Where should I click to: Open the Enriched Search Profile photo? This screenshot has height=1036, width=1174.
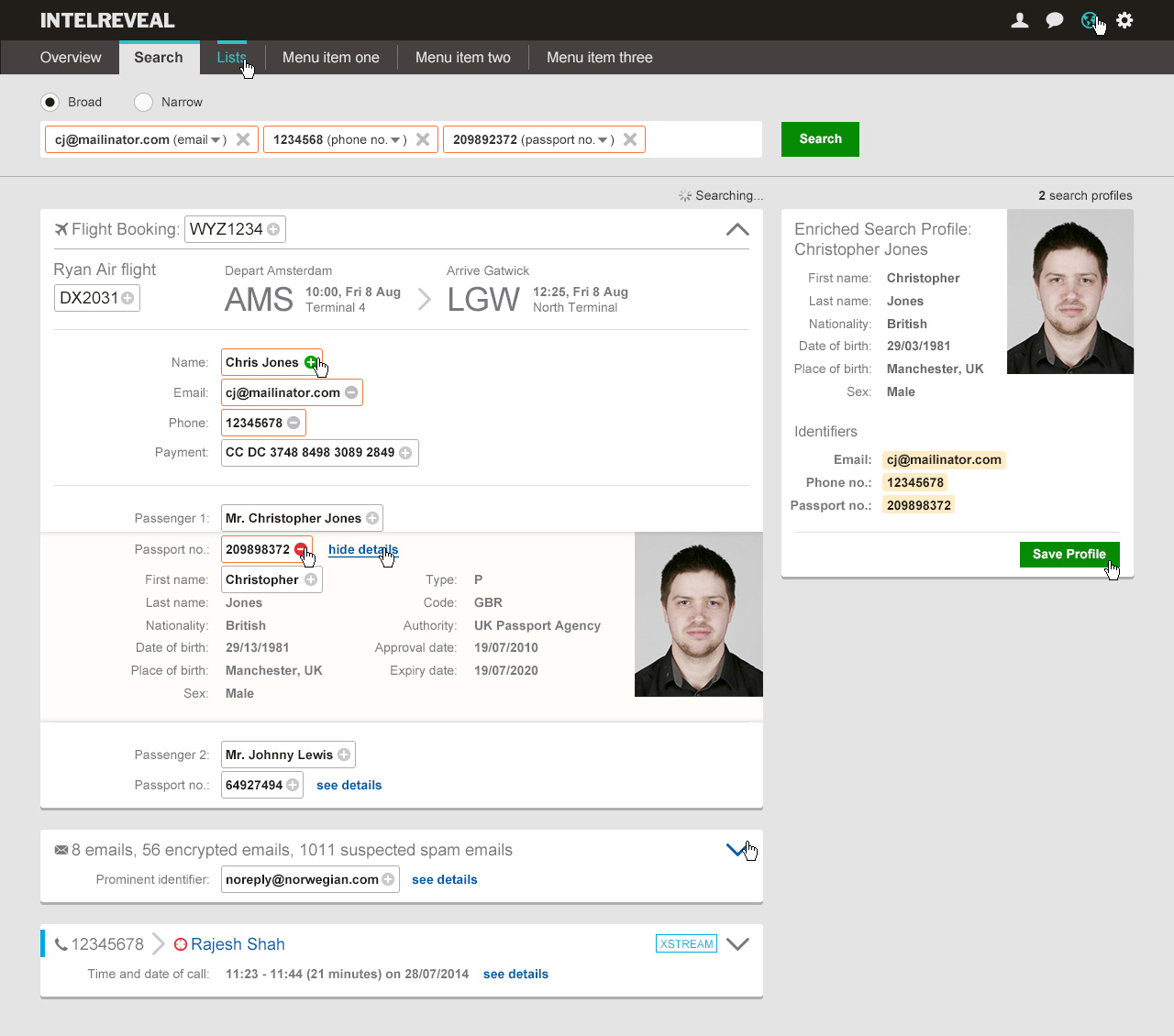pos(1070,292)
